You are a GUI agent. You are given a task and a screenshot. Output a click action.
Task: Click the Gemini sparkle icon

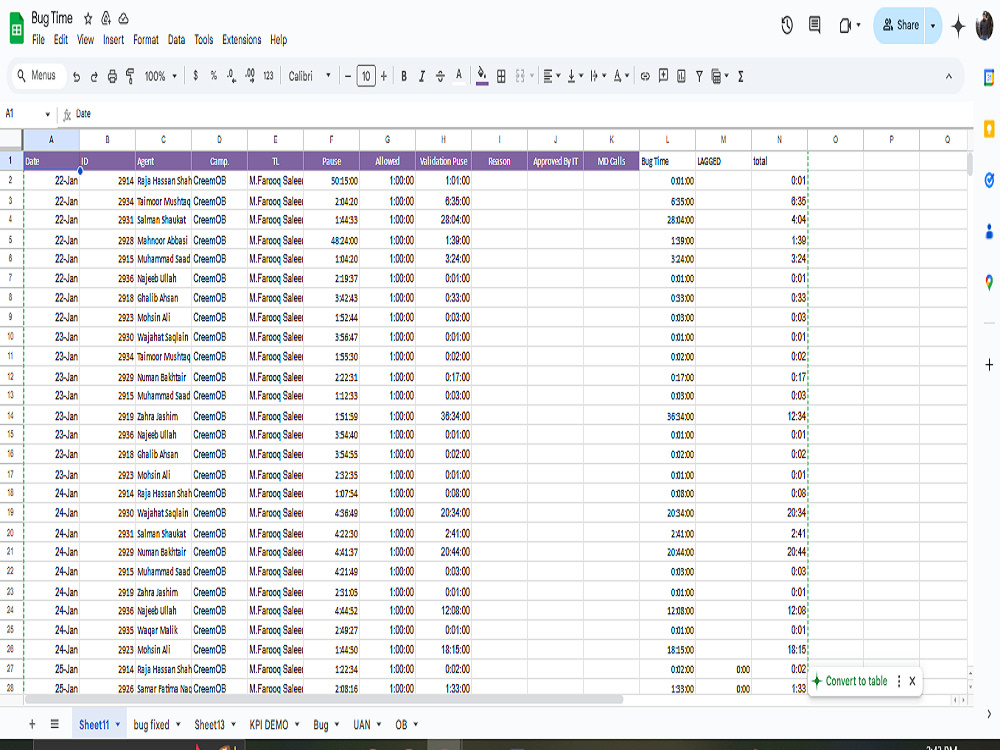pos(958,26)
